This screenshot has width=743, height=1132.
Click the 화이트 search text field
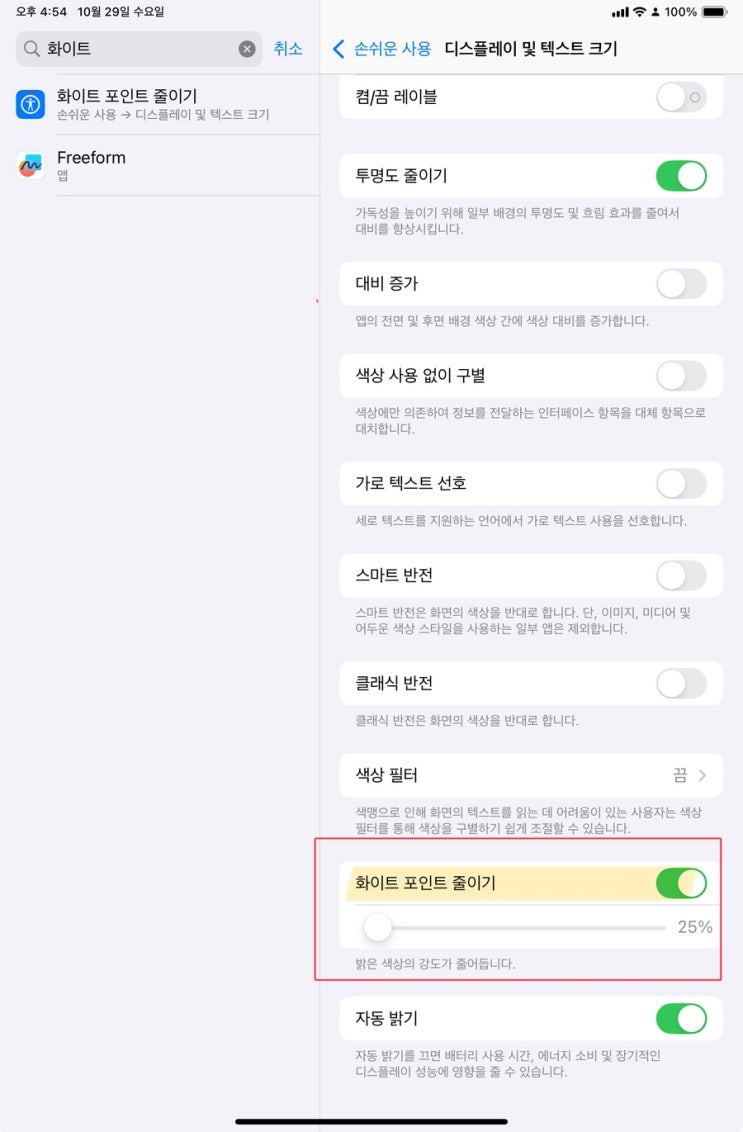[x=139, y=48]
